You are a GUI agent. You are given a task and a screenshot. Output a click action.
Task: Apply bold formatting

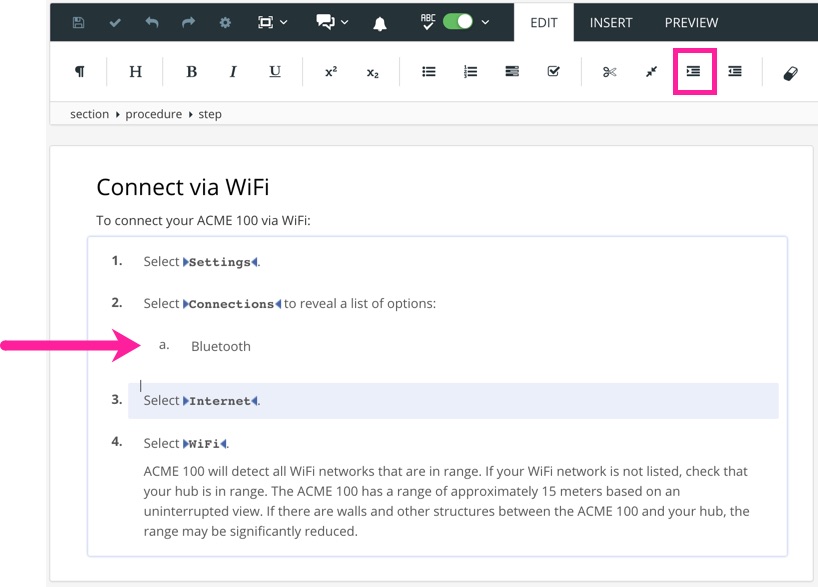[x=192, y=72]
